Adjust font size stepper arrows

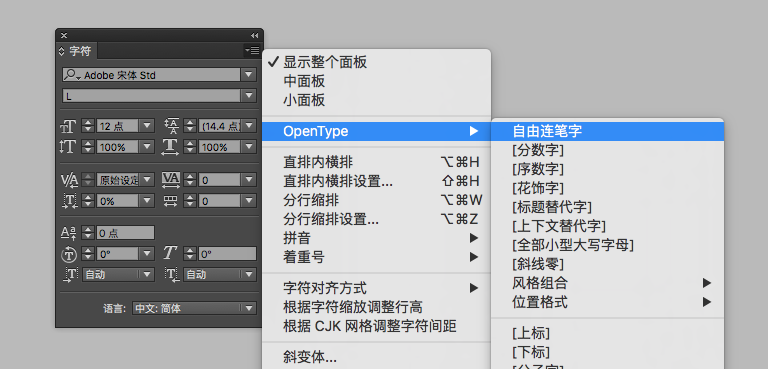88,126
